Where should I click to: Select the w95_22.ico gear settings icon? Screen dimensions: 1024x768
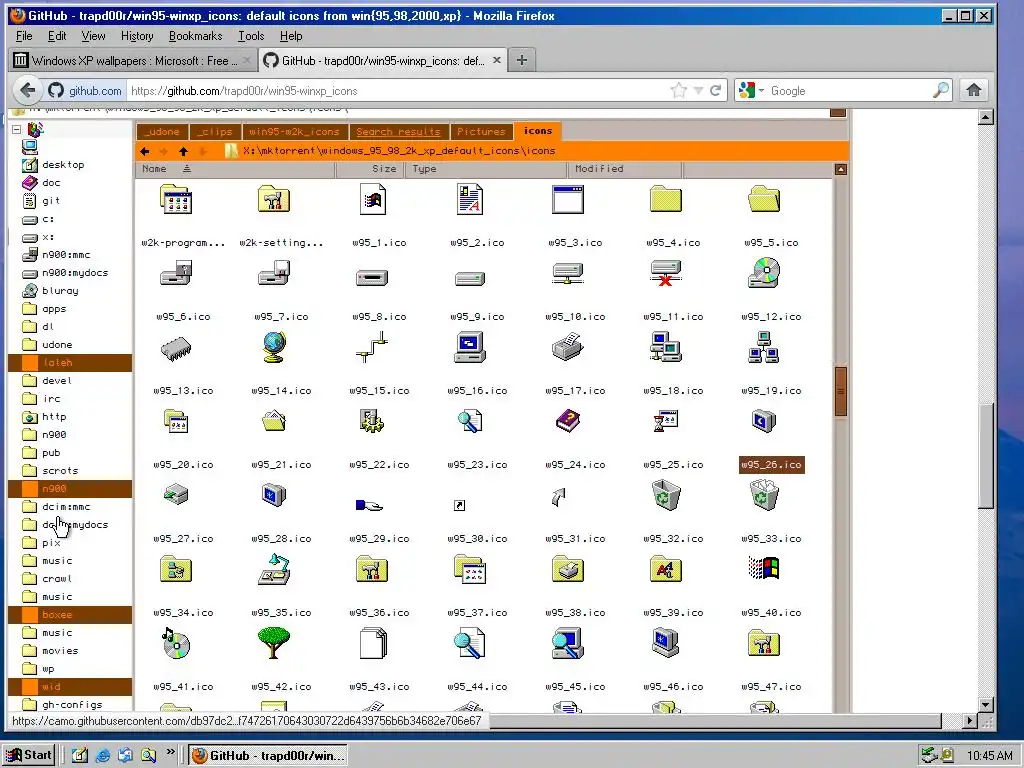372,421
